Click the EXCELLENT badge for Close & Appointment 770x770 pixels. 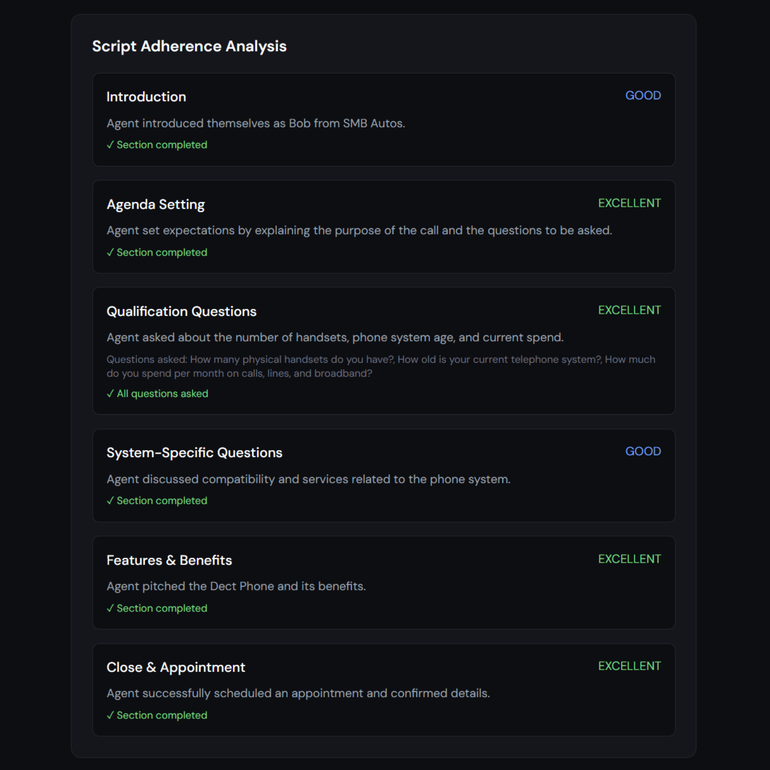point(629,666)
